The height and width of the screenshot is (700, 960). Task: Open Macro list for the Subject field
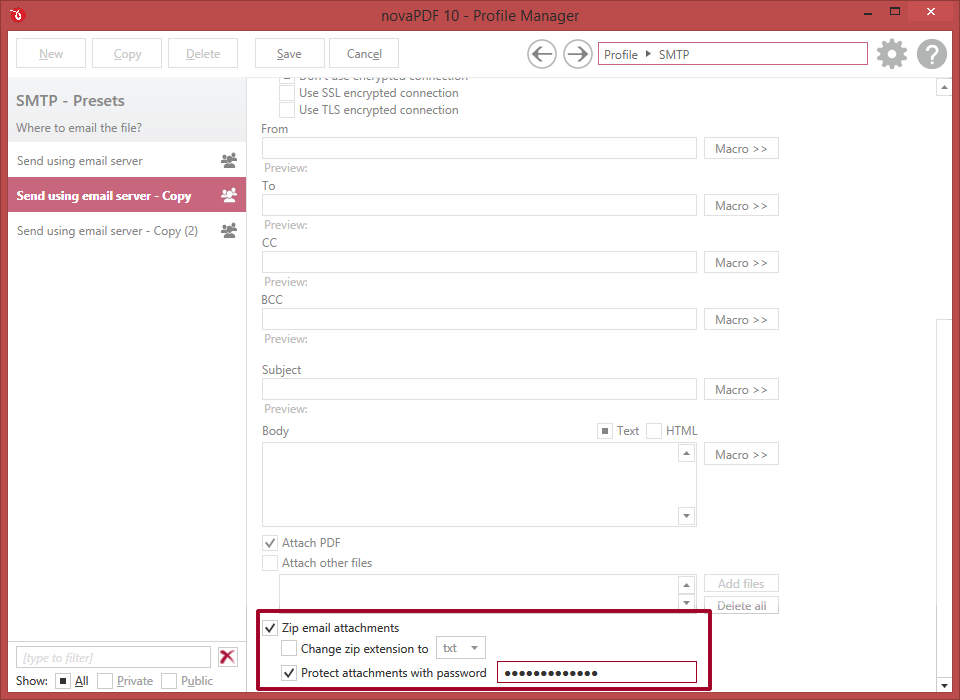pos(741,390)
